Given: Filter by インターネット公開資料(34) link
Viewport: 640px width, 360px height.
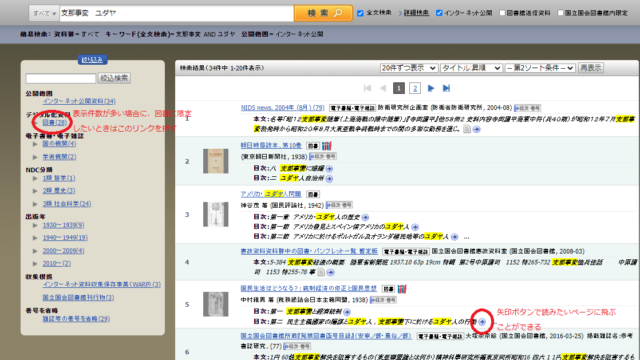Looking at the screenshot, I should point(79,101).
